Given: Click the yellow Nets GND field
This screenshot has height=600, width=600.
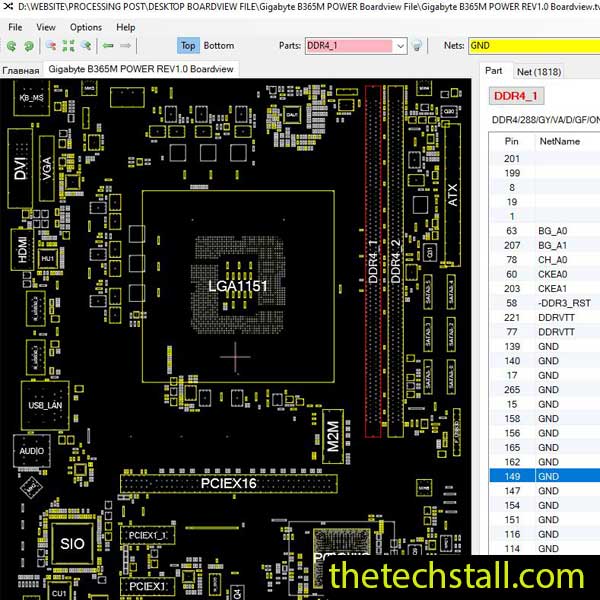Looking at the screenshot, I should 532,46.
